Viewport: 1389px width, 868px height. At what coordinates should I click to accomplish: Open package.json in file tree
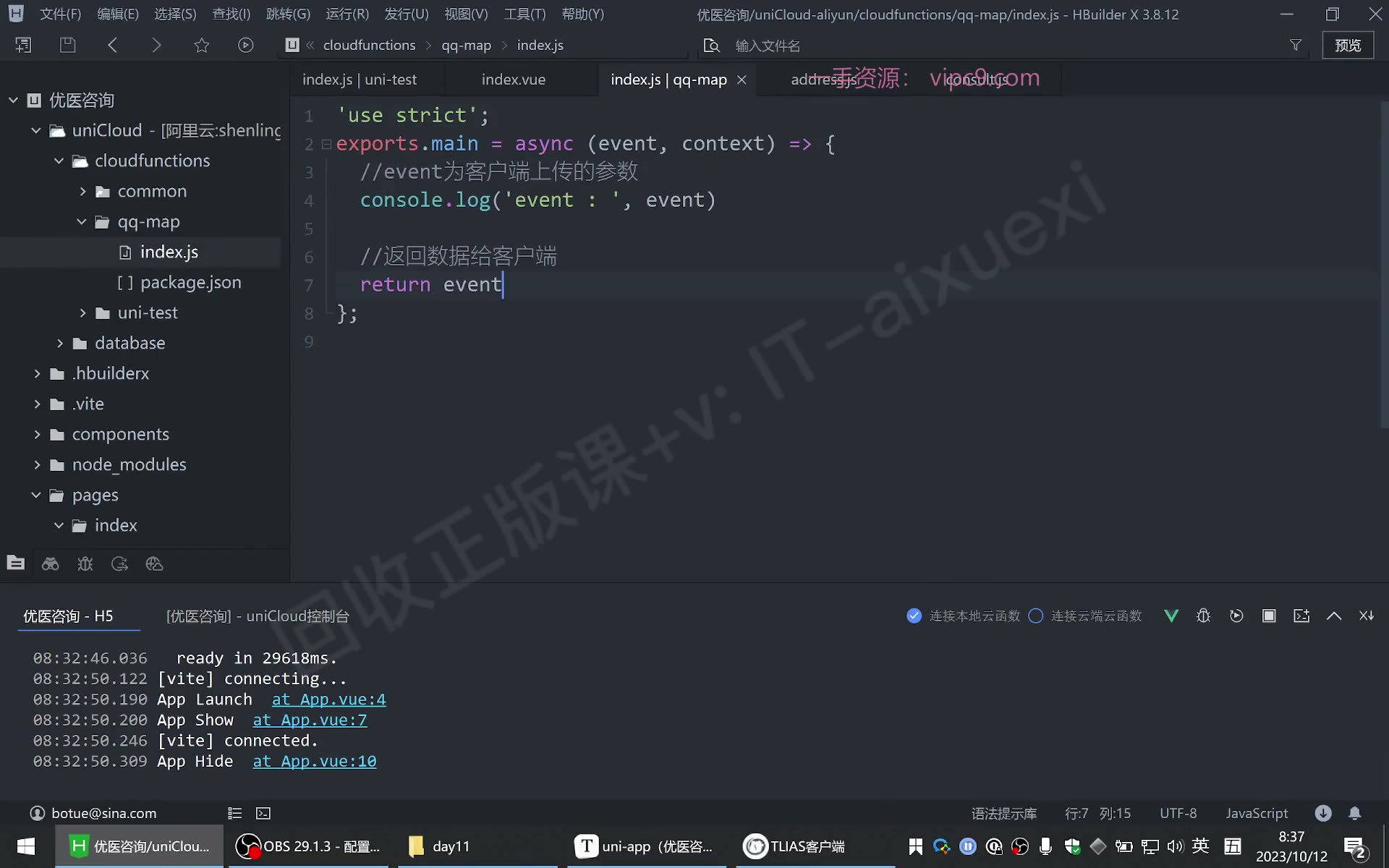pyautogui.click(x=191, y=282)
